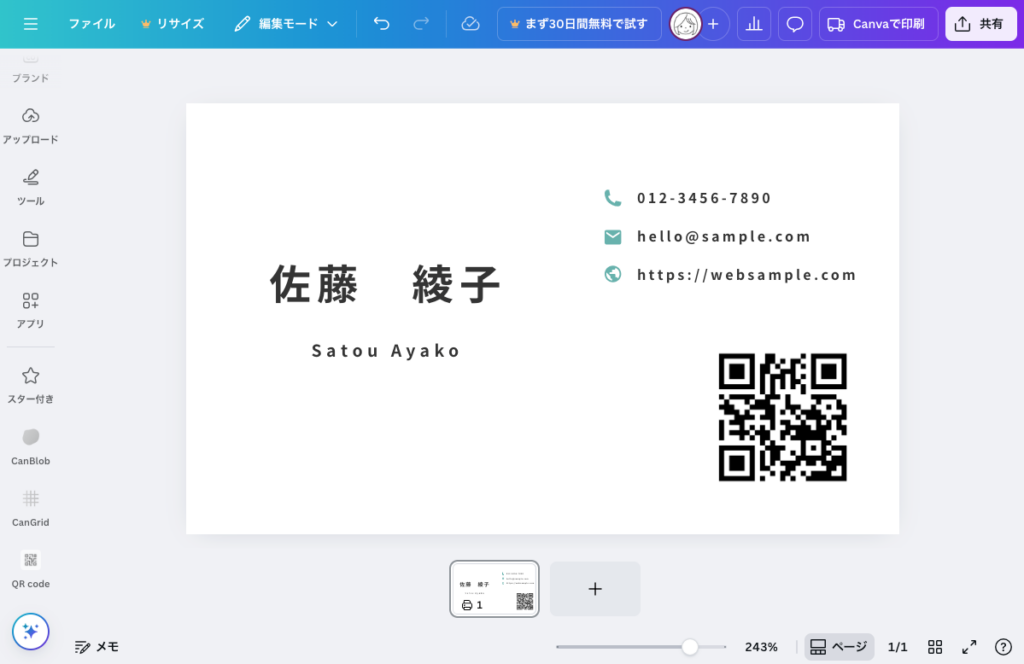Open the ブランド panel

pos(30,69)
